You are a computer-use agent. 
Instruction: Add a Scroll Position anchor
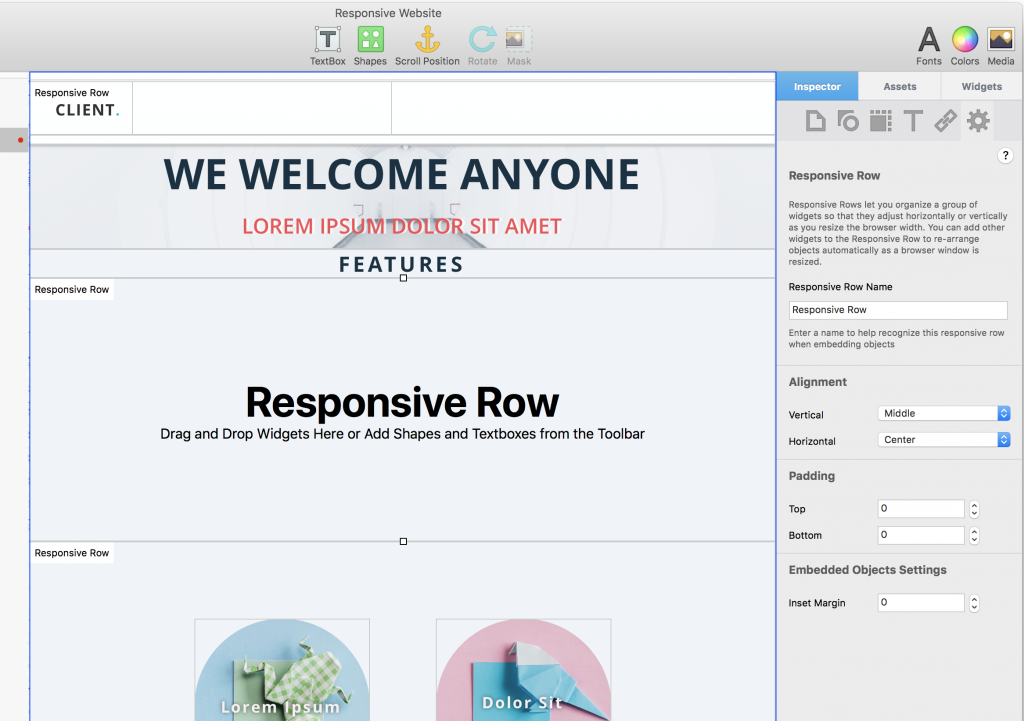[x=427, y=46]
